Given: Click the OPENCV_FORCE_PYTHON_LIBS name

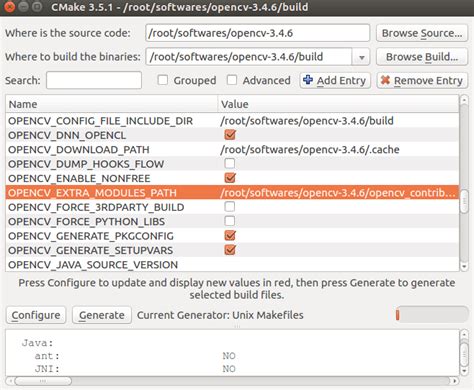Looking at the screenshot, I should [x=86, y=222].
